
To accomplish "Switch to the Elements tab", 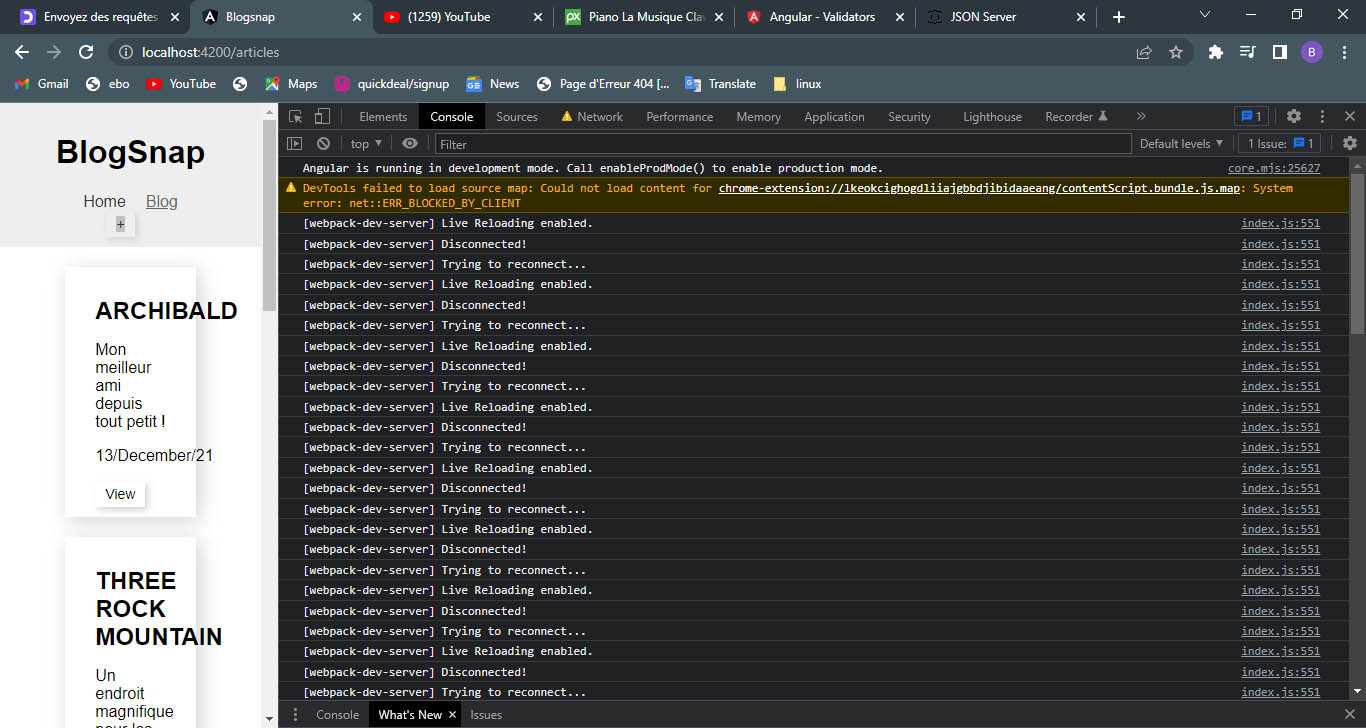I will point(383,117).
